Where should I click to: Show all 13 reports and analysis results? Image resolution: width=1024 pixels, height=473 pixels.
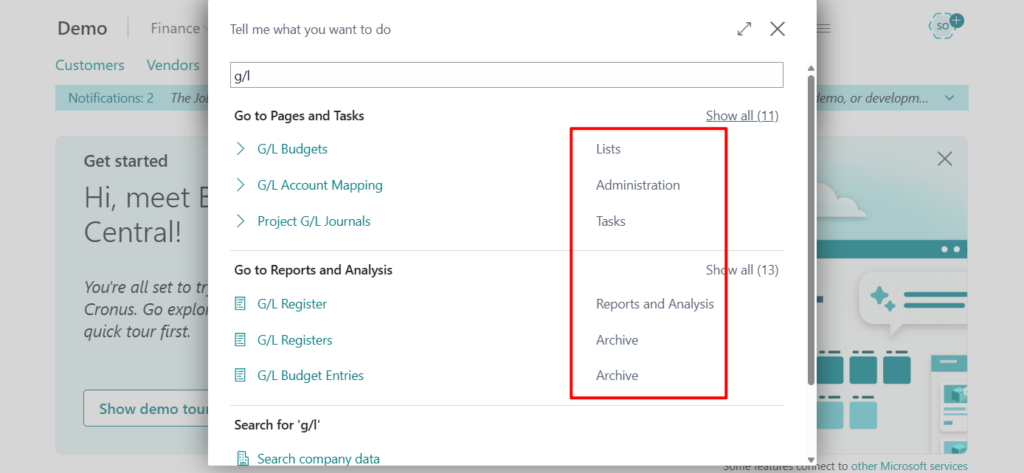[x=741, y=270]
